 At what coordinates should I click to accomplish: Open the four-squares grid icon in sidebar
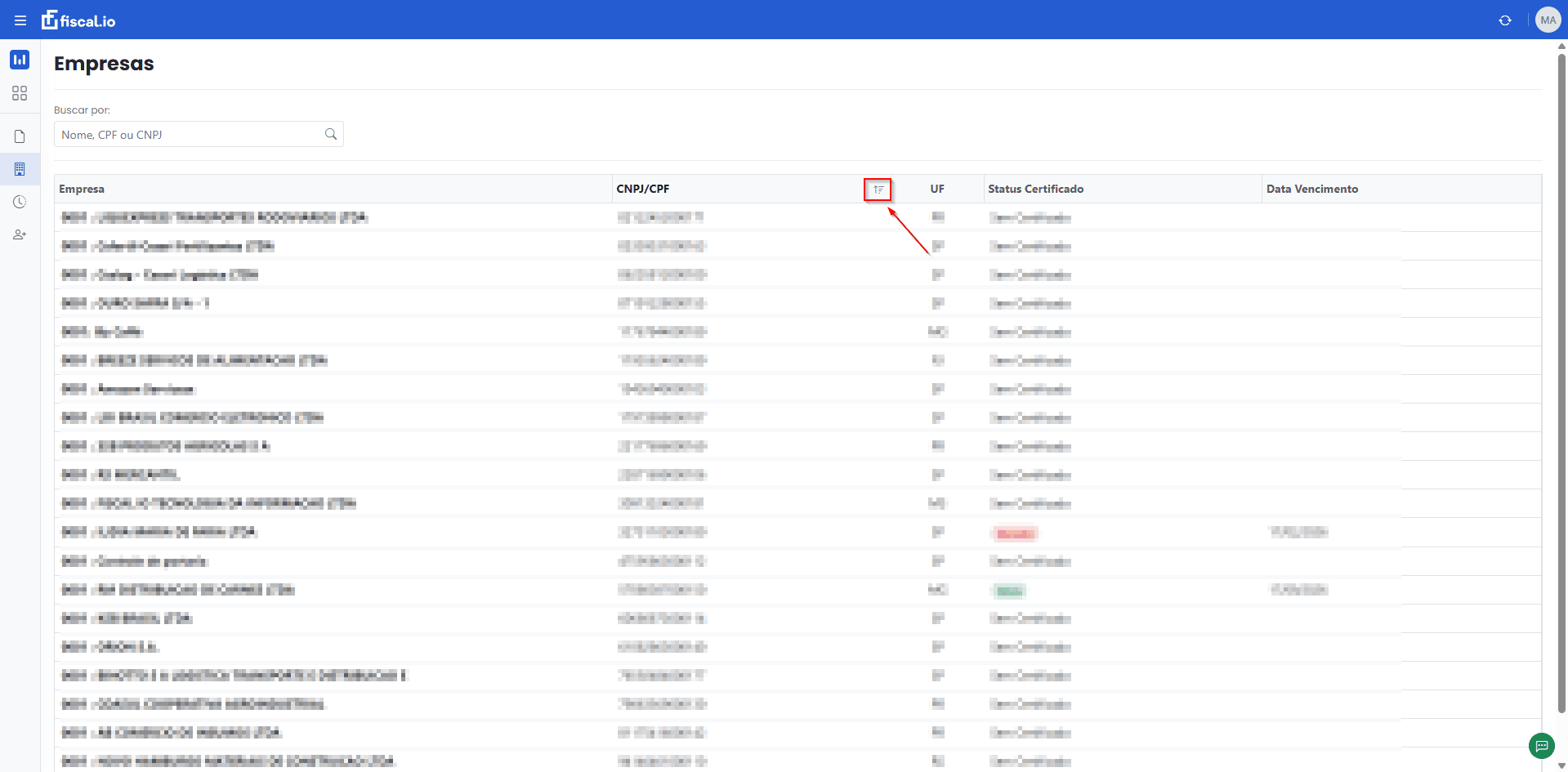pos(20,93)
